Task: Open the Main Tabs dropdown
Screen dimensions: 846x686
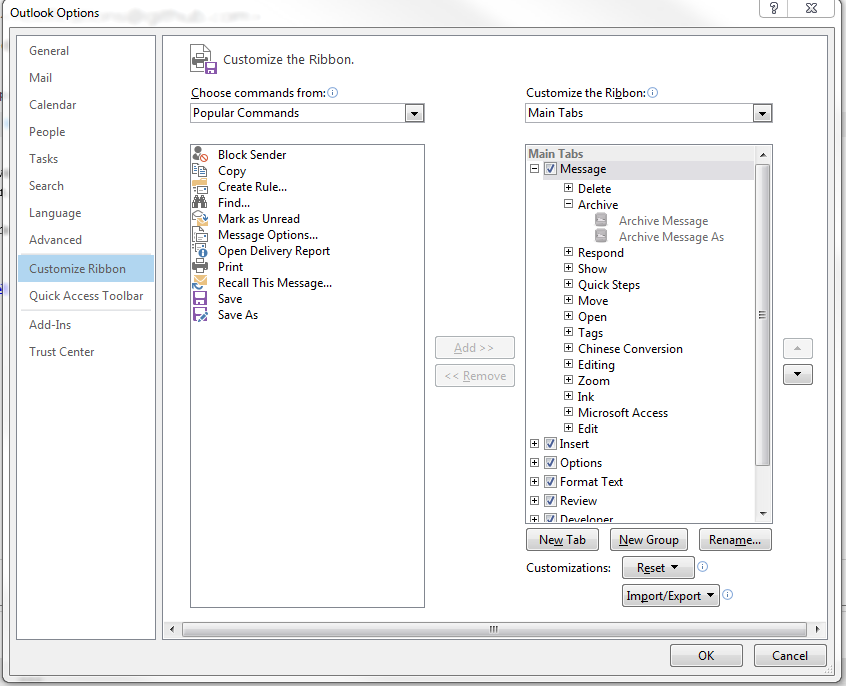Action: [762, 113]
